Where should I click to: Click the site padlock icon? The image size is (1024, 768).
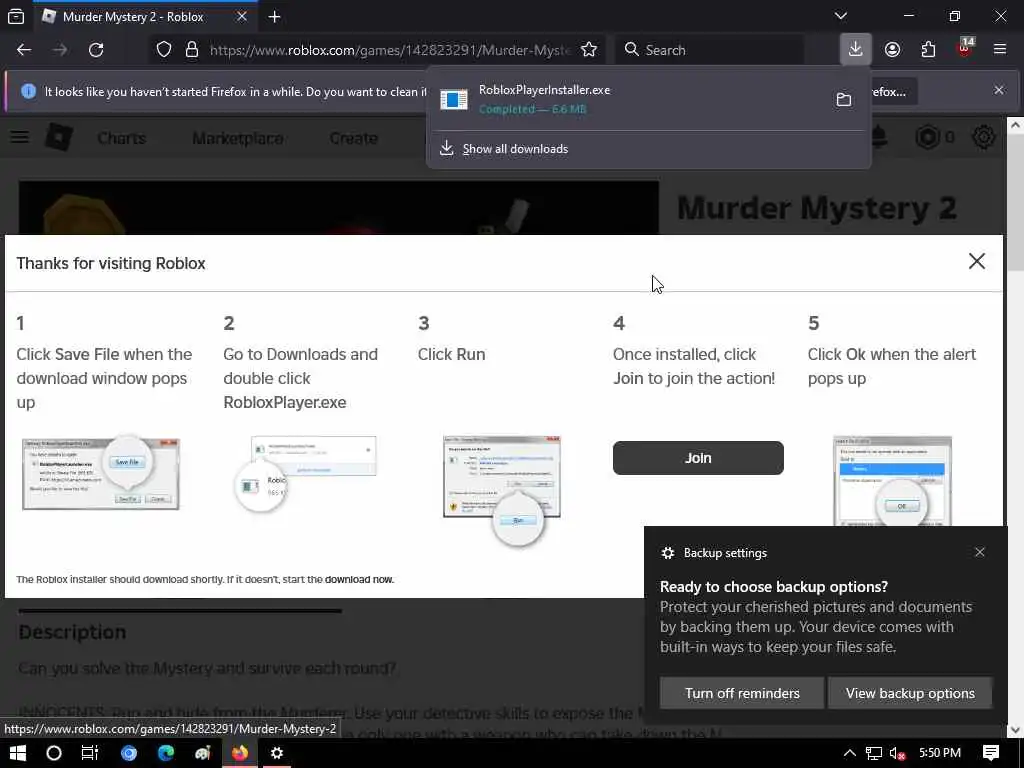pyautogui.click(x=191, y=50)
